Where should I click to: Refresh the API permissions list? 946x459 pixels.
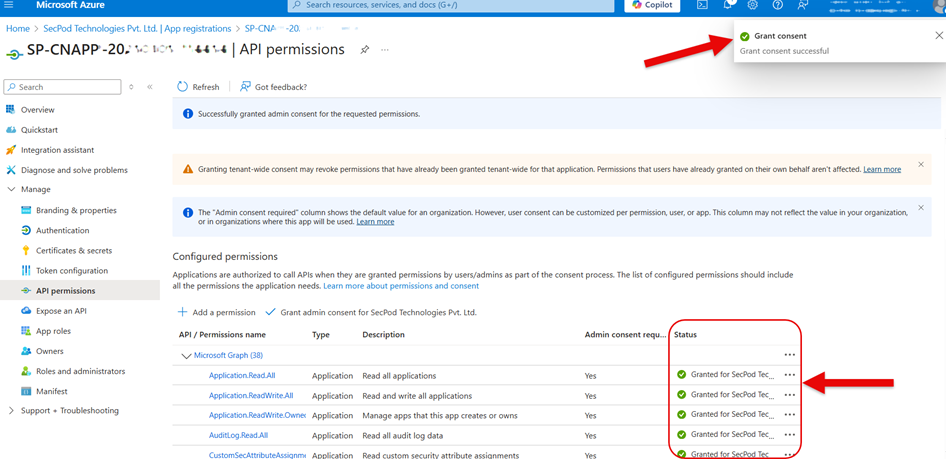click(198, 87)
